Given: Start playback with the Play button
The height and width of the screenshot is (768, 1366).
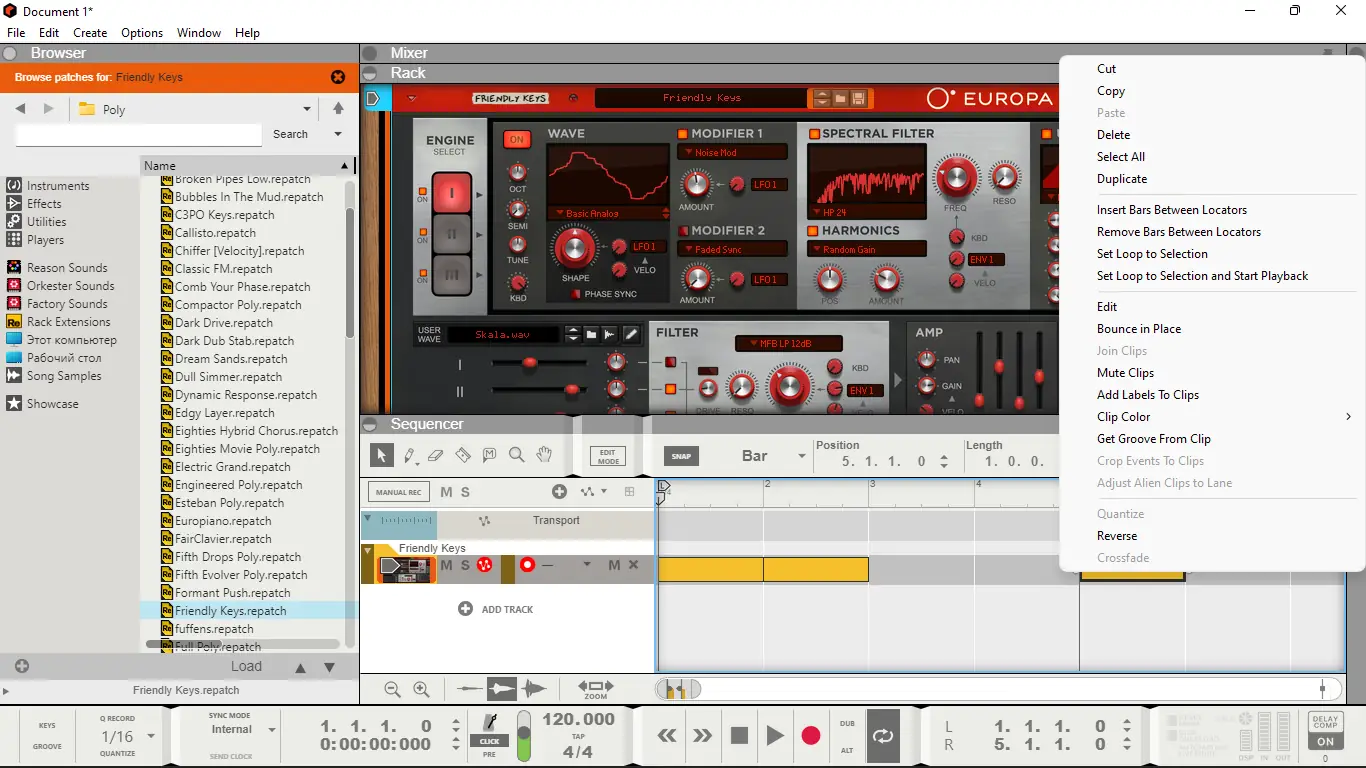Looking at the screenshot, I should coord(775,736).
